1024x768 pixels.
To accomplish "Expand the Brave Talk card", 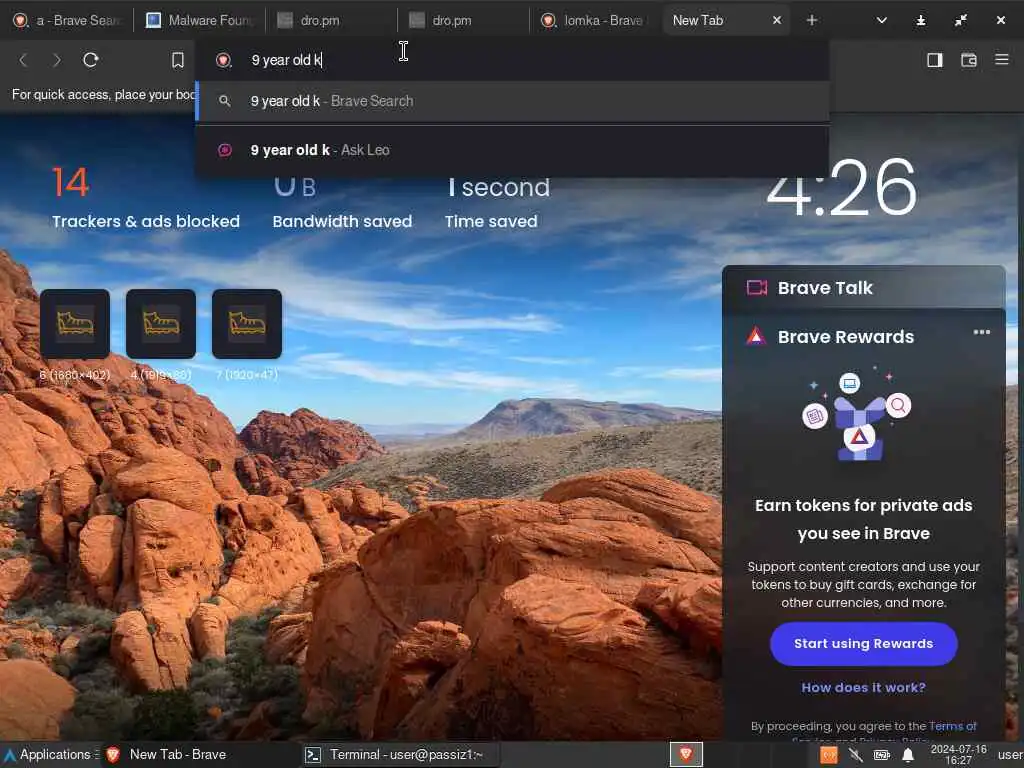I will tap(863, 288).
